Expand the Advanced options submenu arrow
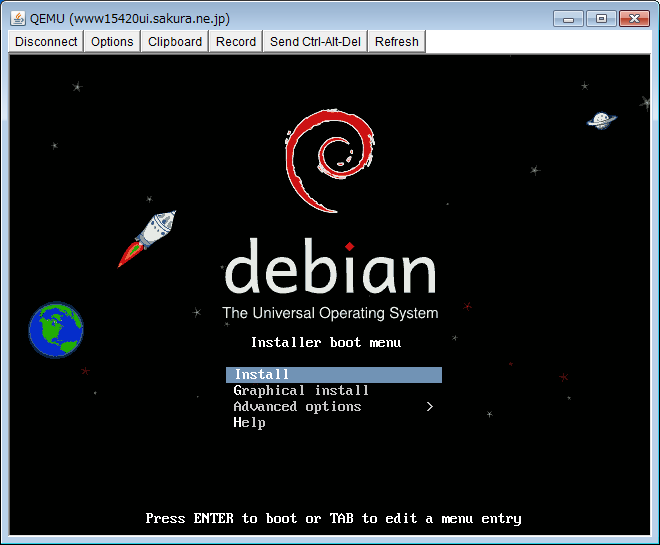The image size is (660, 545). (x=429, y=407)
